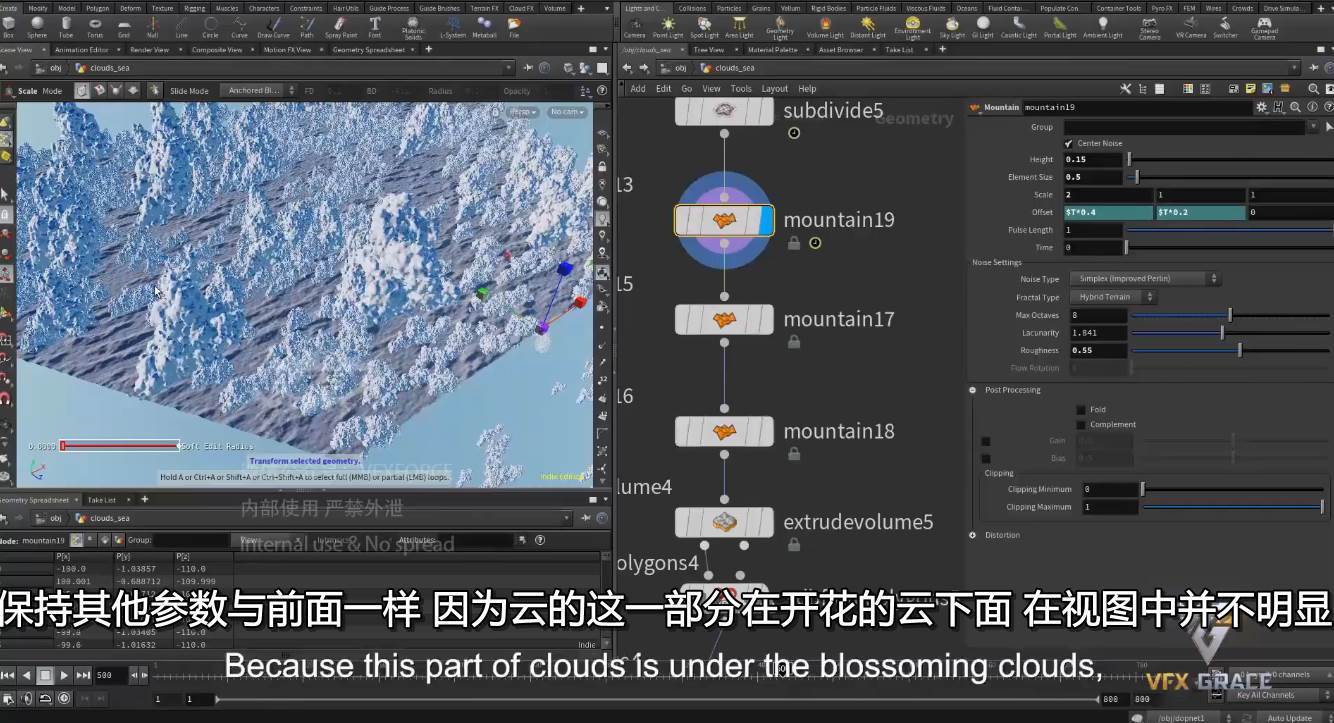Toggle the blue display flag on mountain19
Screen dimensions: 1334x723
(x=766, y=221)
